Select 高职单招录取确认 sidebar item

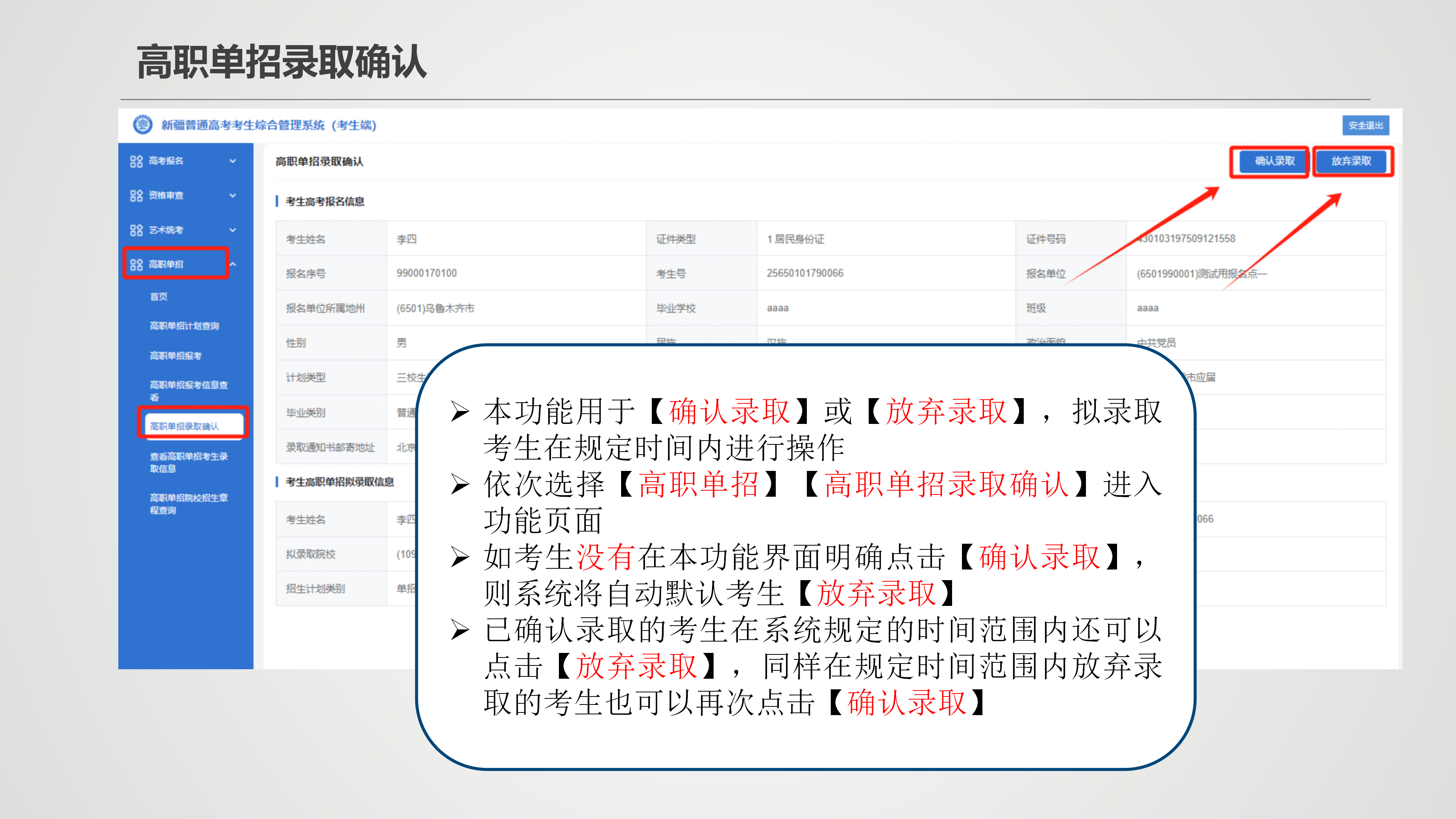pos(185,426)
